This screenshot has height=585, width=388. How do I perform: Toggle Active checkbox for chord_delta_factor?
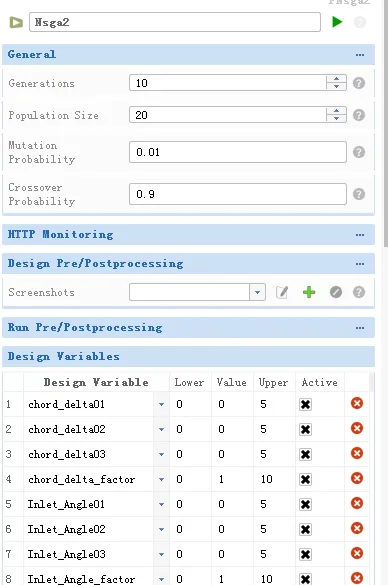click(305, 479)
